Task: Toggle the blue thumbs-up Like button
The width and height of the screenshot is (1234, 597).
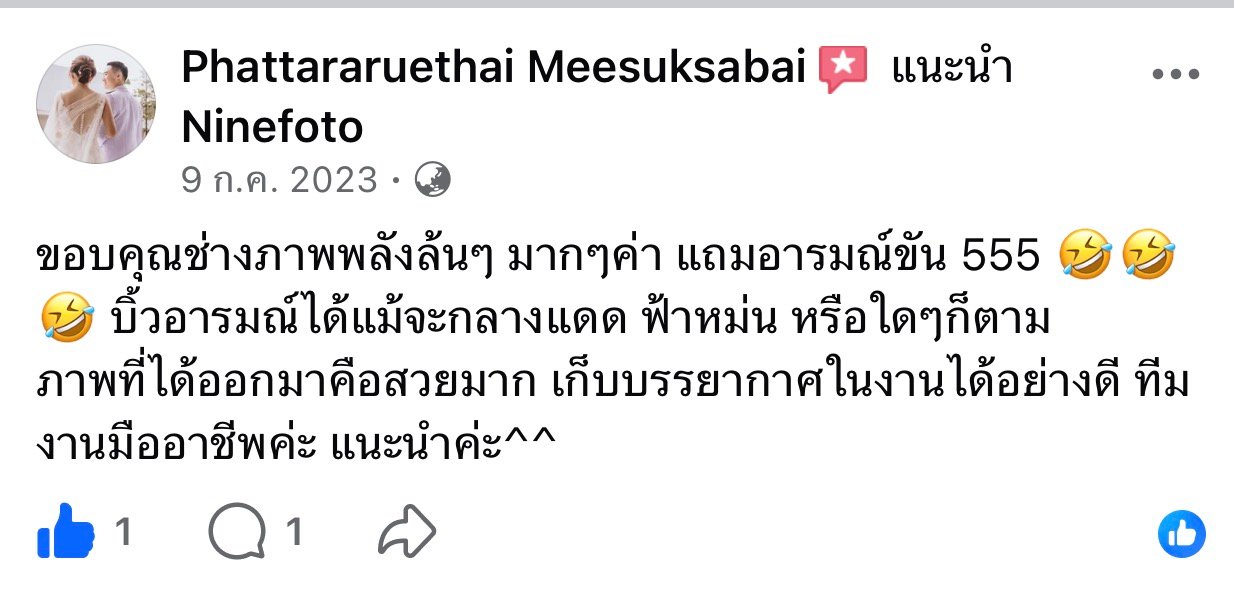Action: (65, 532)
